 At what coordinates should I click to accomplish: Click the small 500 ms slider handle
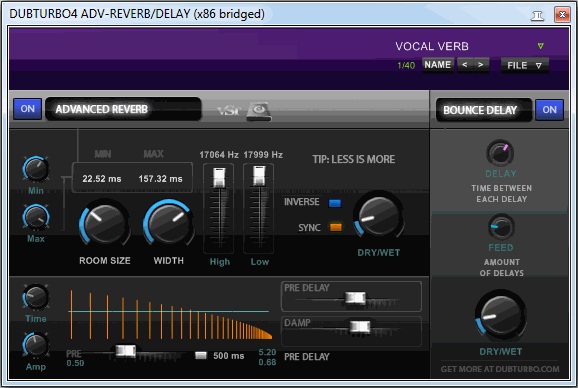click(201, 355)
